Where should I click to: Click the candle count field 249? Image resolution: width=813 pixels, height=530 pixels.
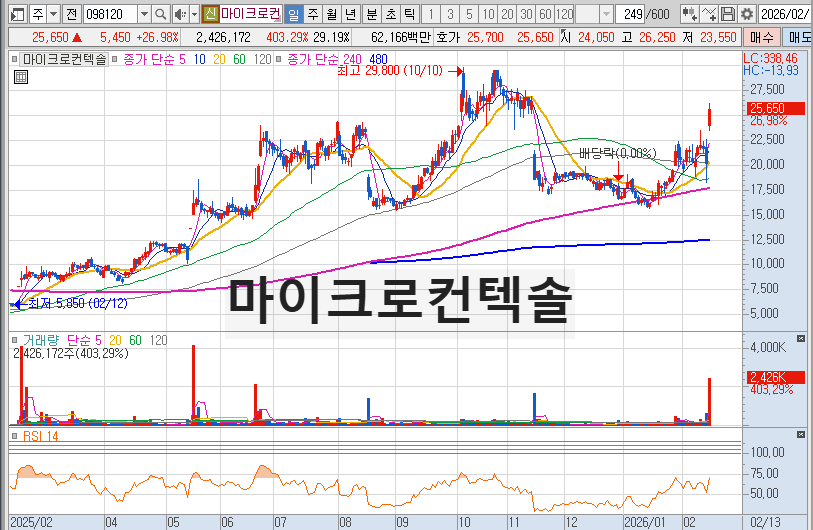tap(632, 14)
